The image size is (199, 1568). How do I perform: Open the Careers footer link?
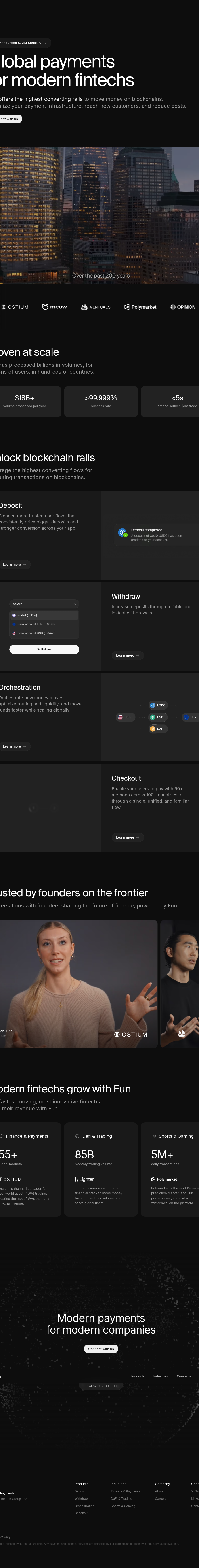click(x=161, y=1499)
